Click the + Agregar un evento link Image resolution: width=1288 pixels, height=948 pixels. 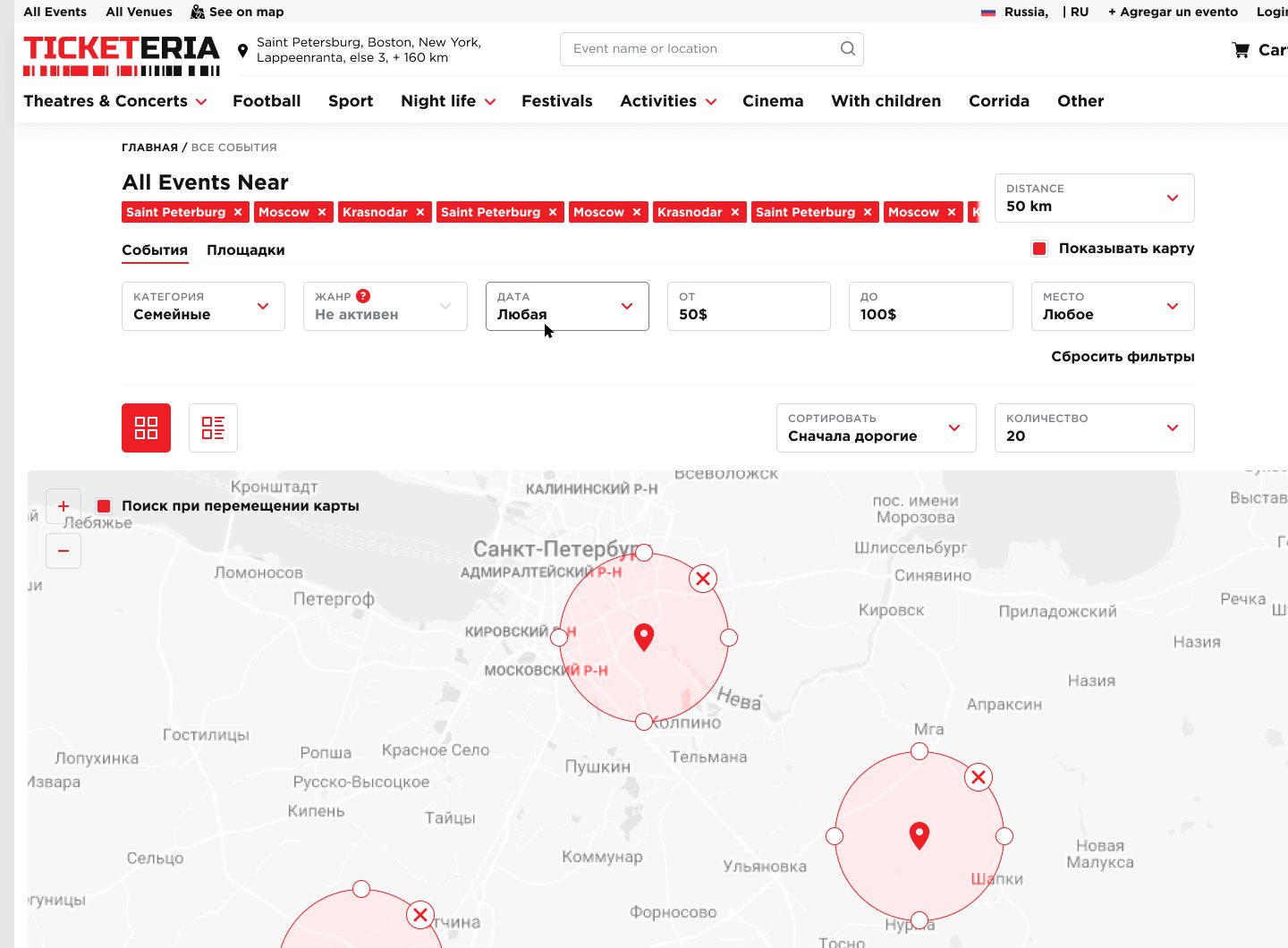point(1174,12)
